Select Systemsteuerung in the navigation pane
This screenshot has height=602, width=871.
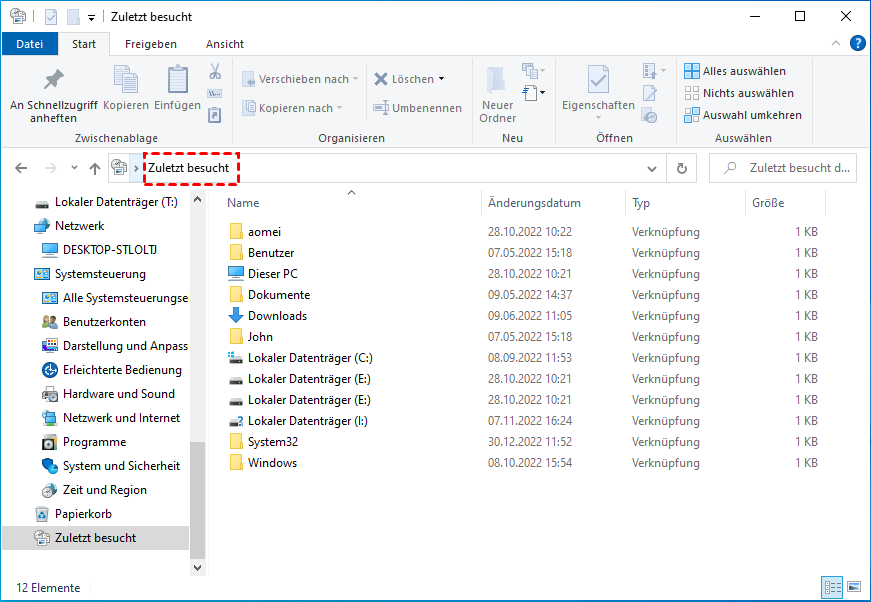100,274
